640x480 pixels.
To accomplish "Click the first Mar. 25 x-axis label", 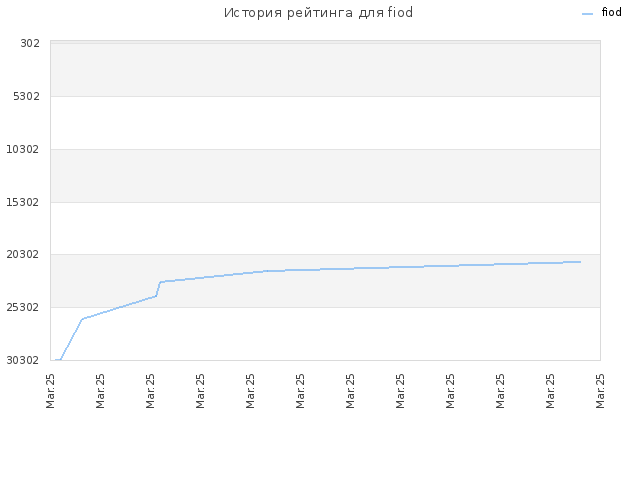I will click(50, 391).
